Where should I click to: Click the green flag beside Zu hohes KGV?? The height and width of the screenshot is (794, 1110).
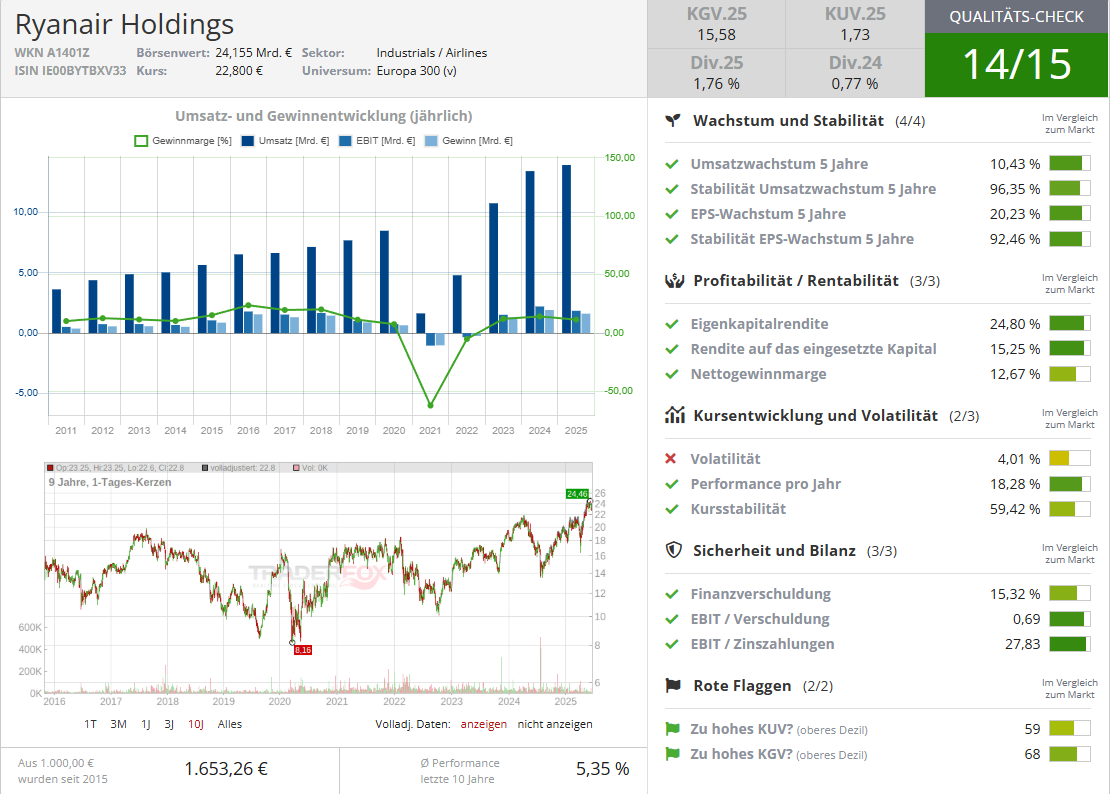tap(673, 754)
